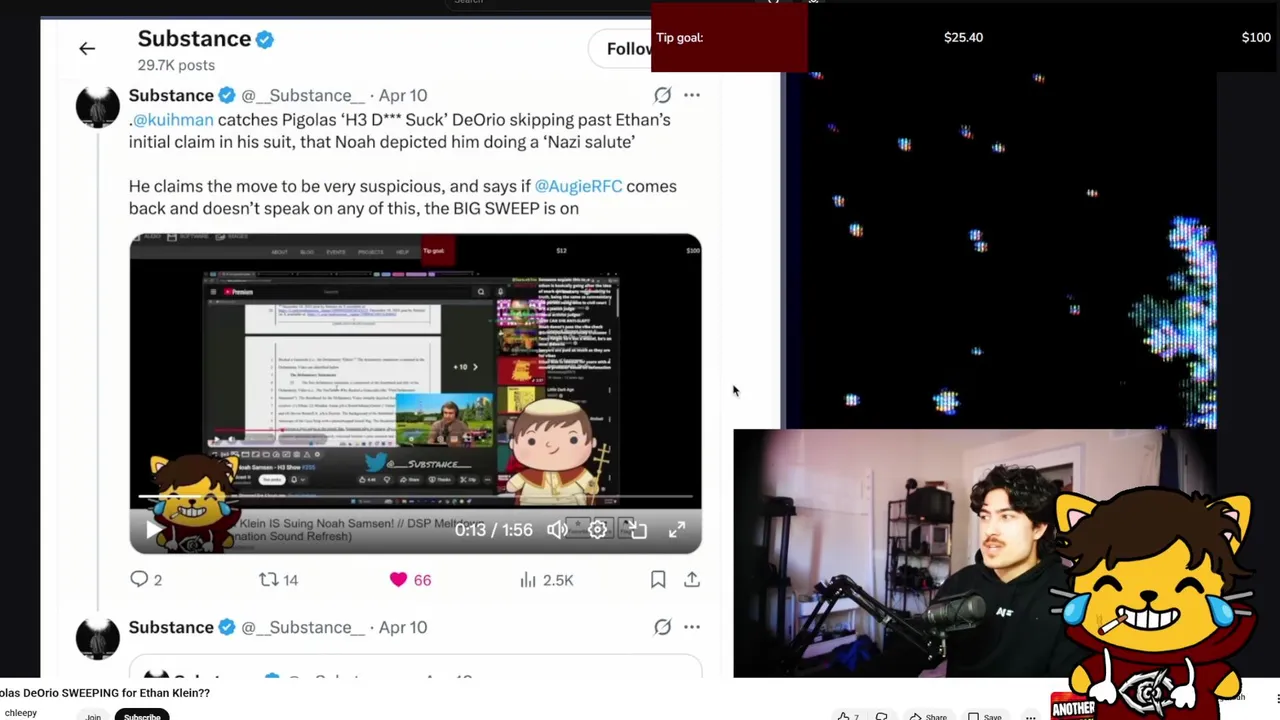The height and width of the screenshot is (720, 1280).
Task: Mute the embedded tweet video
Action: [x=558, y=530]
